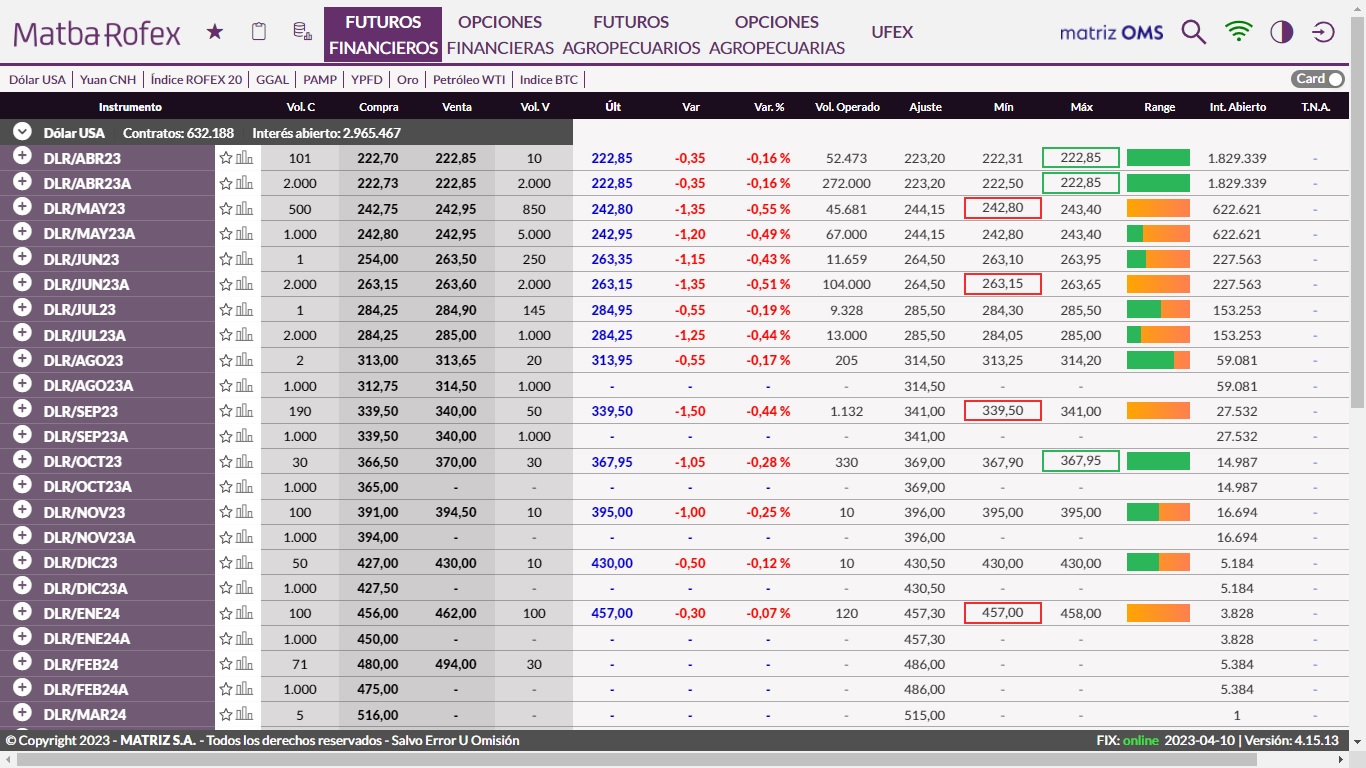The height and width of the screenshot is (768, 1366).
Task: Click the database icon in top bar
Action: (302, 32)
